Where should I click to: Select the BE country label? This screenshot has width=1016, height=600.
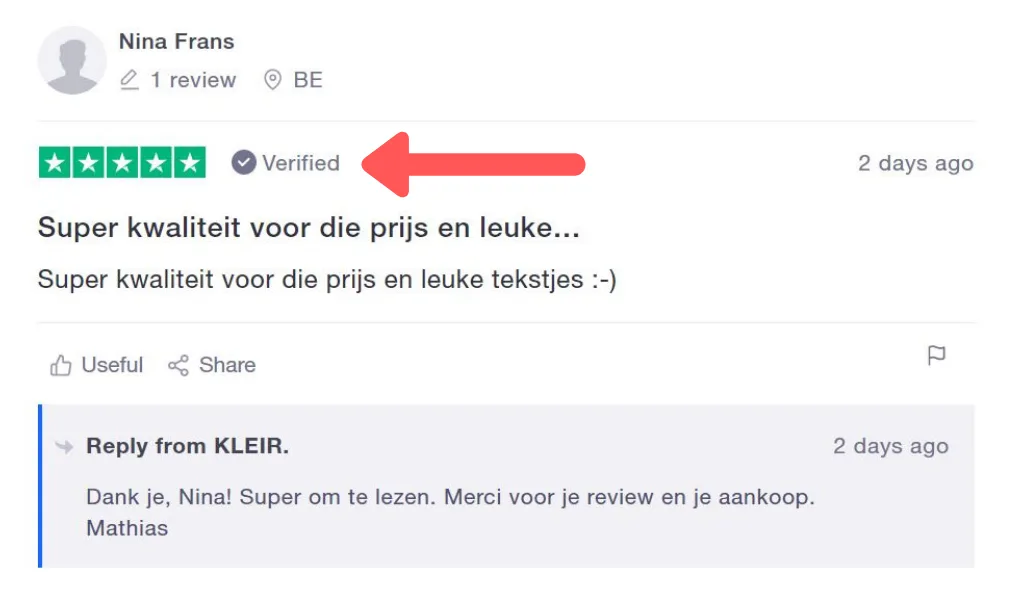[308, 80]
